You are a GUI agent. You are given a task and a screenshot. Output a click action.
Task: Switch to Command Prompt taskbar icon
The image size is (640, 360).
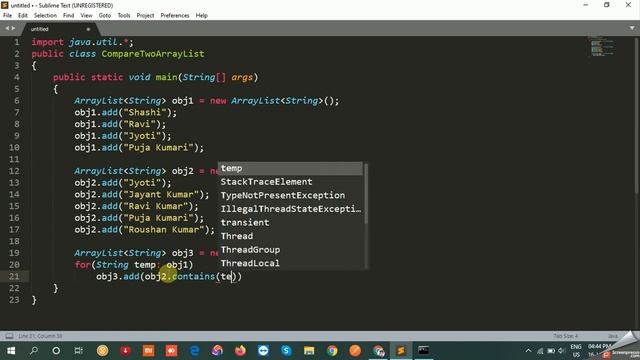[424, 351]
